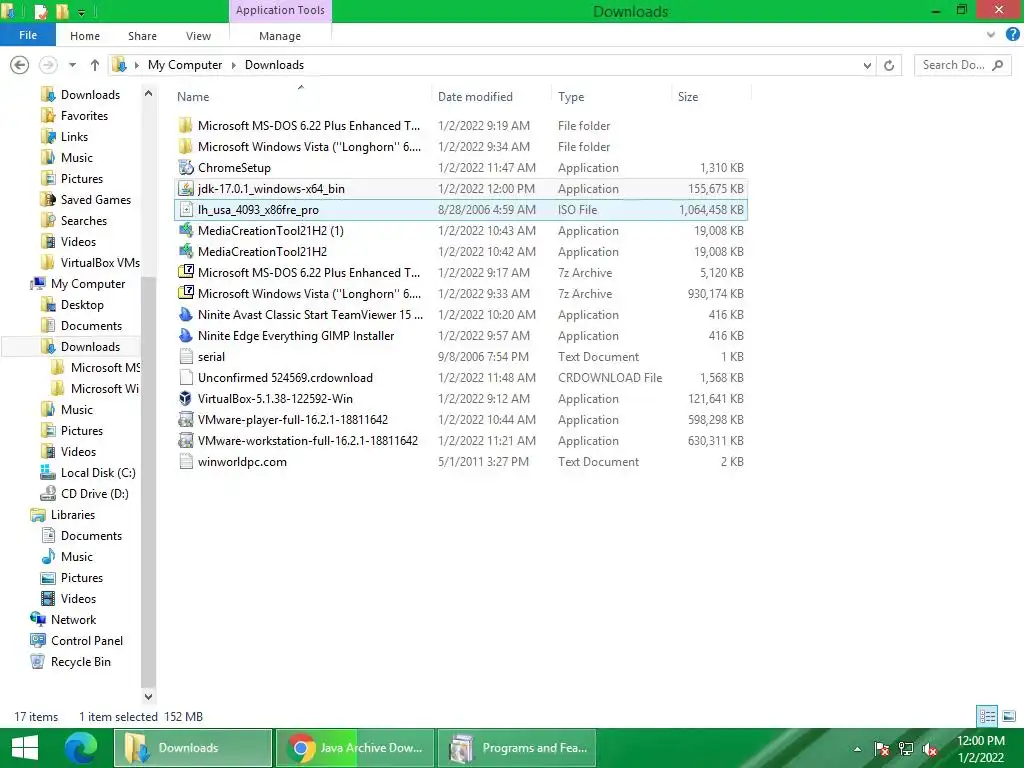Sort by the Size column header
The height and width of the screenshot is (768, 1024).
pyautogui.click(x=688, y=97)
